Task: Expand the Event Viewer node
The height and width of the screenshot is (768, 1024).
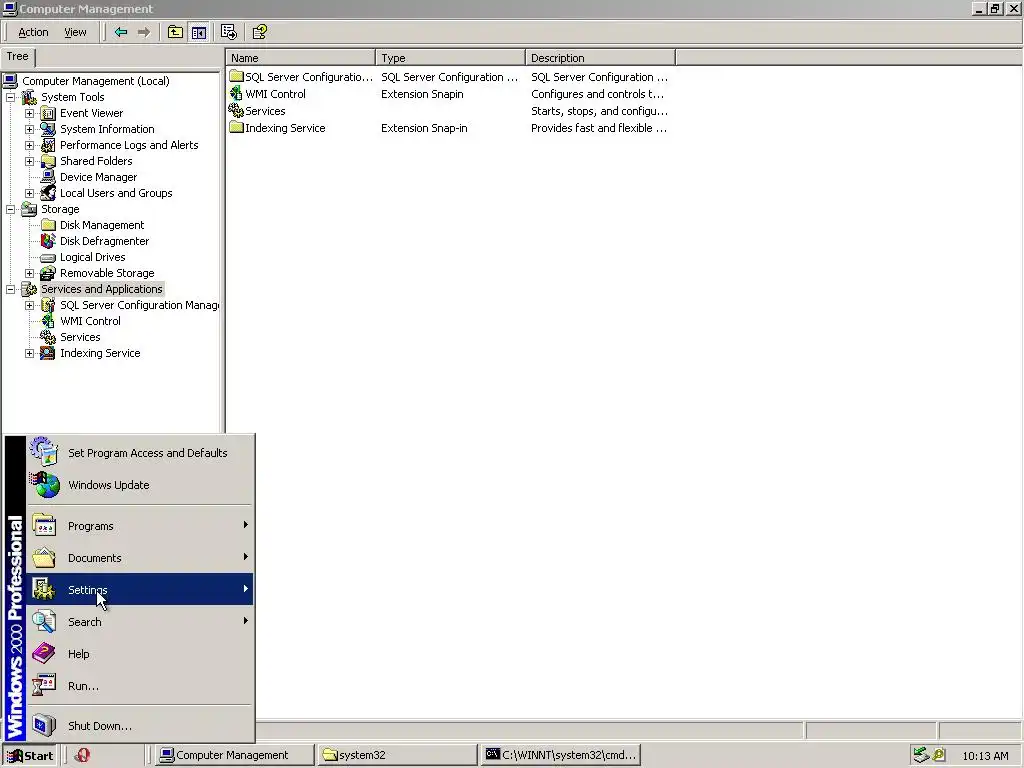Action: click(29, 113)
